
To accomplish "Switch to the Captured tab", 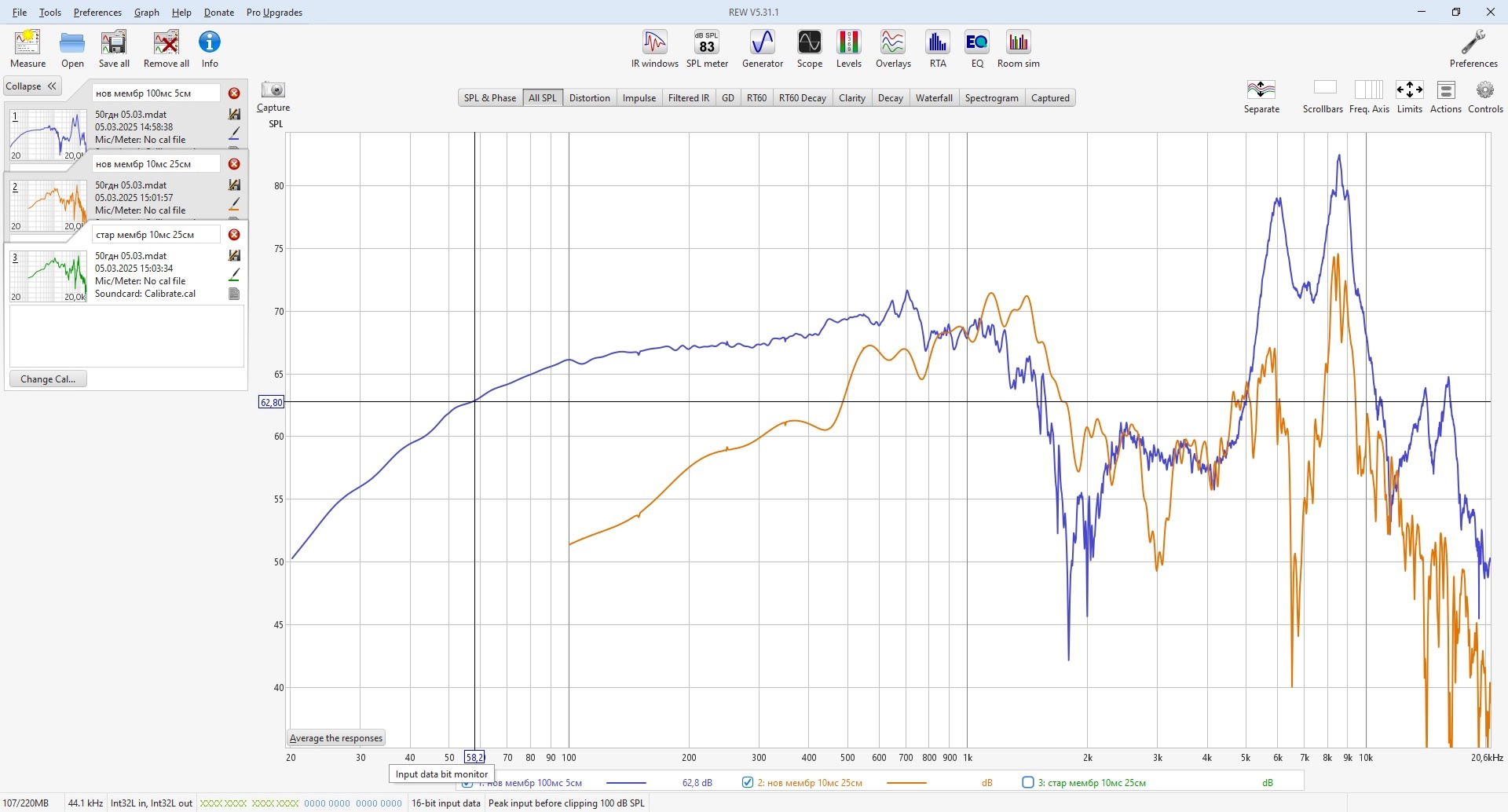I will (1050, 98).
